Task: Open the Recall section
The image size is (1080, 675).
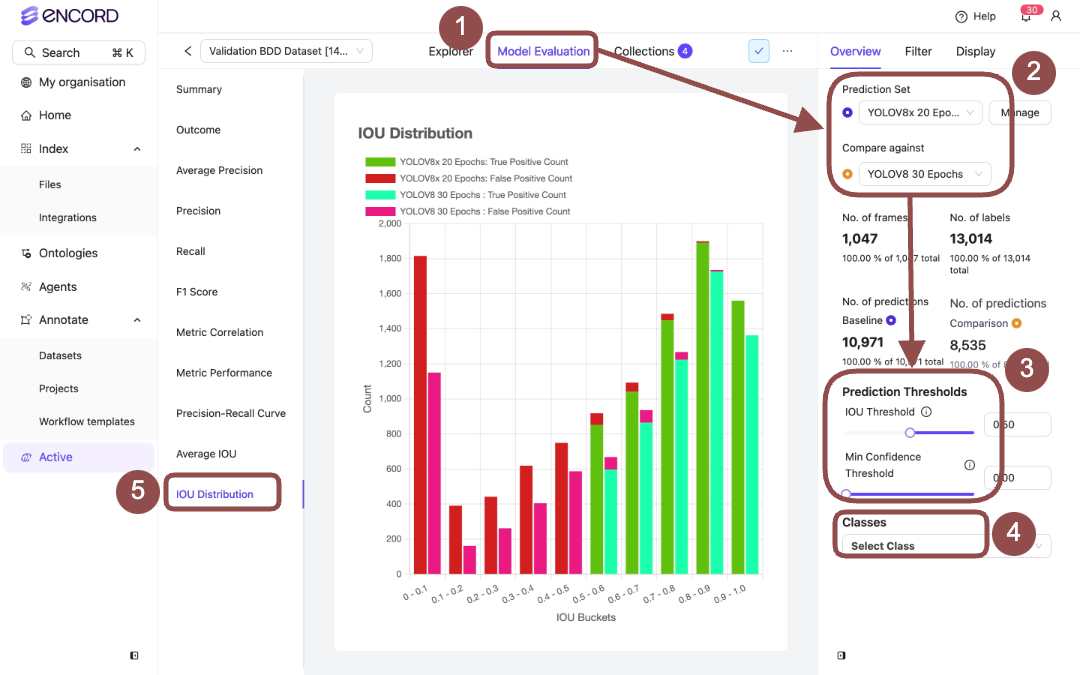Action: click(x=191, y=252)
